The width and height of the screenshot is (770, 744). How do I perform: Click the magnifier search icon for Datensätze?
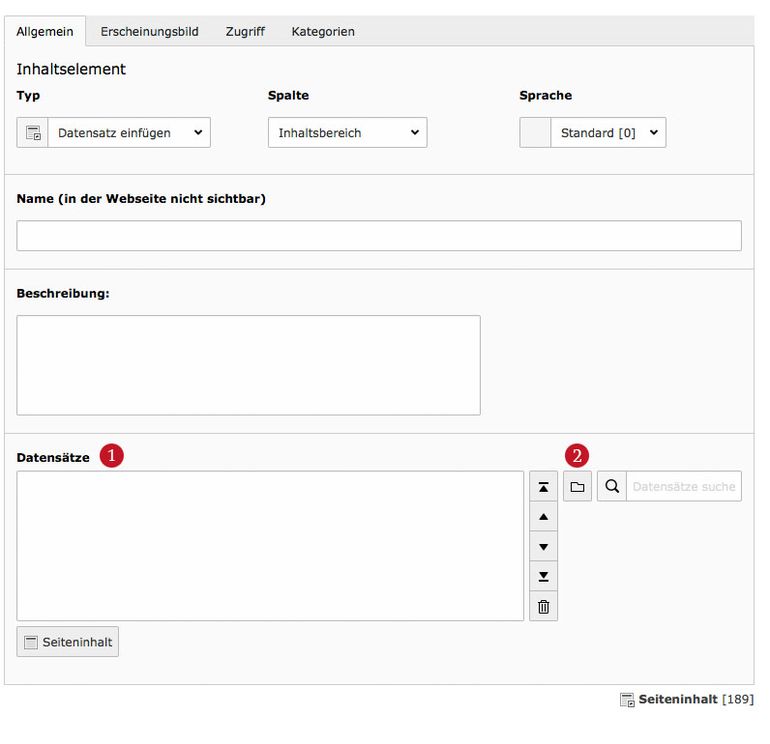612,486
